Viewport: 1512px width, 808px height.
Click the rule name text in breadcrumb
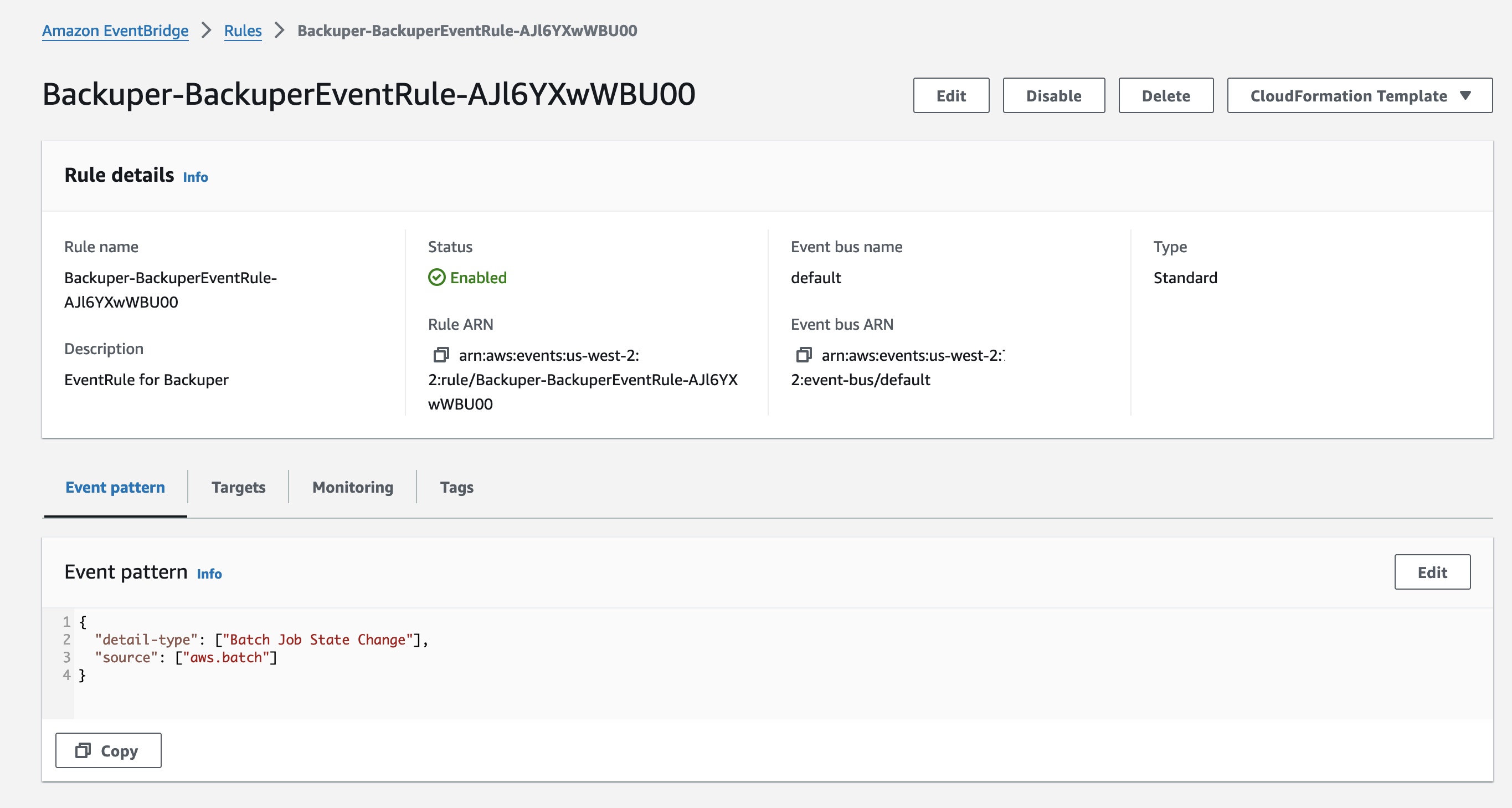[x=467, y=30]
